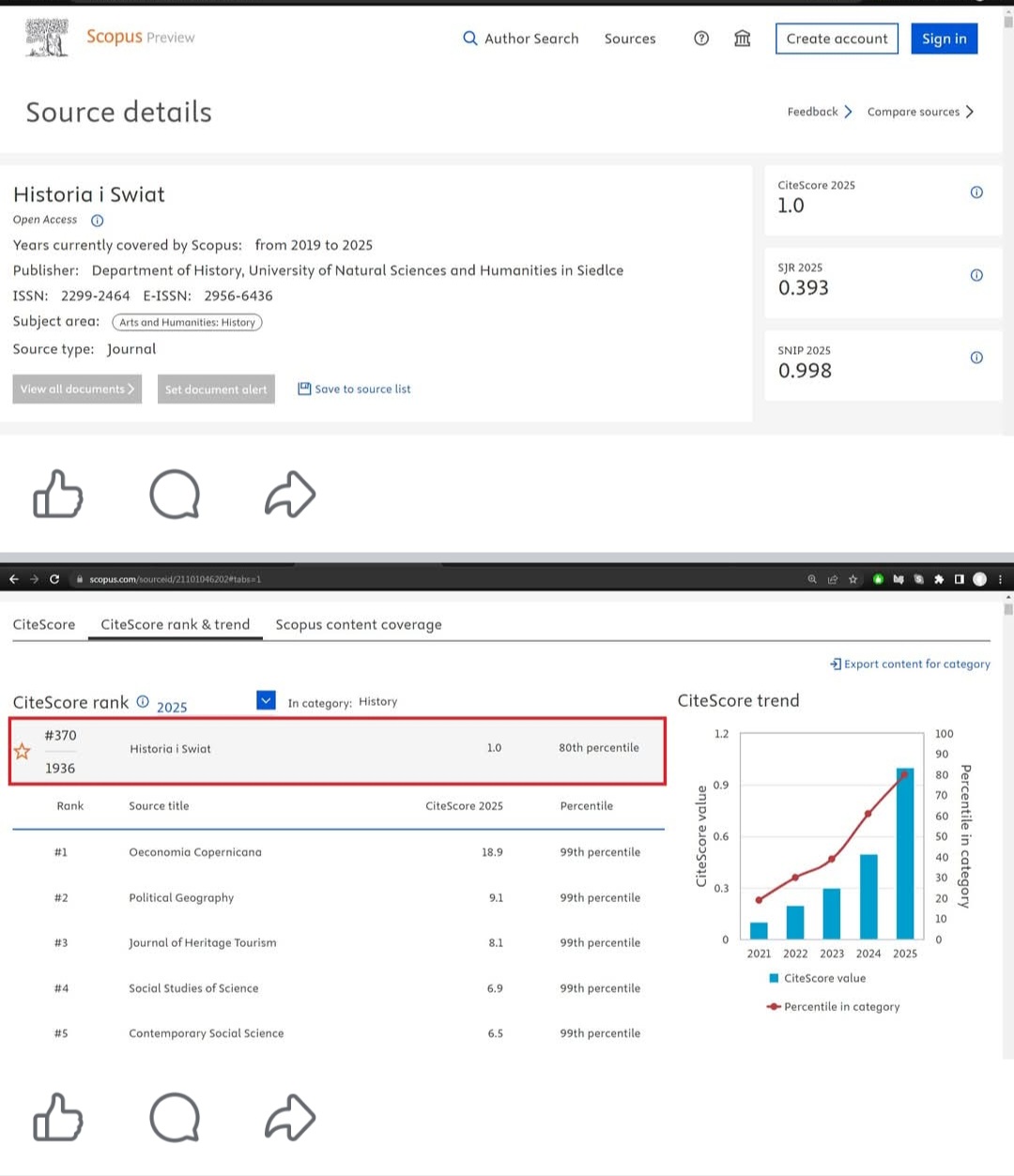This screenshot has width=1014, height=1176.
Task: Click save icon for Save to source list
Action: tap(304, 389)
